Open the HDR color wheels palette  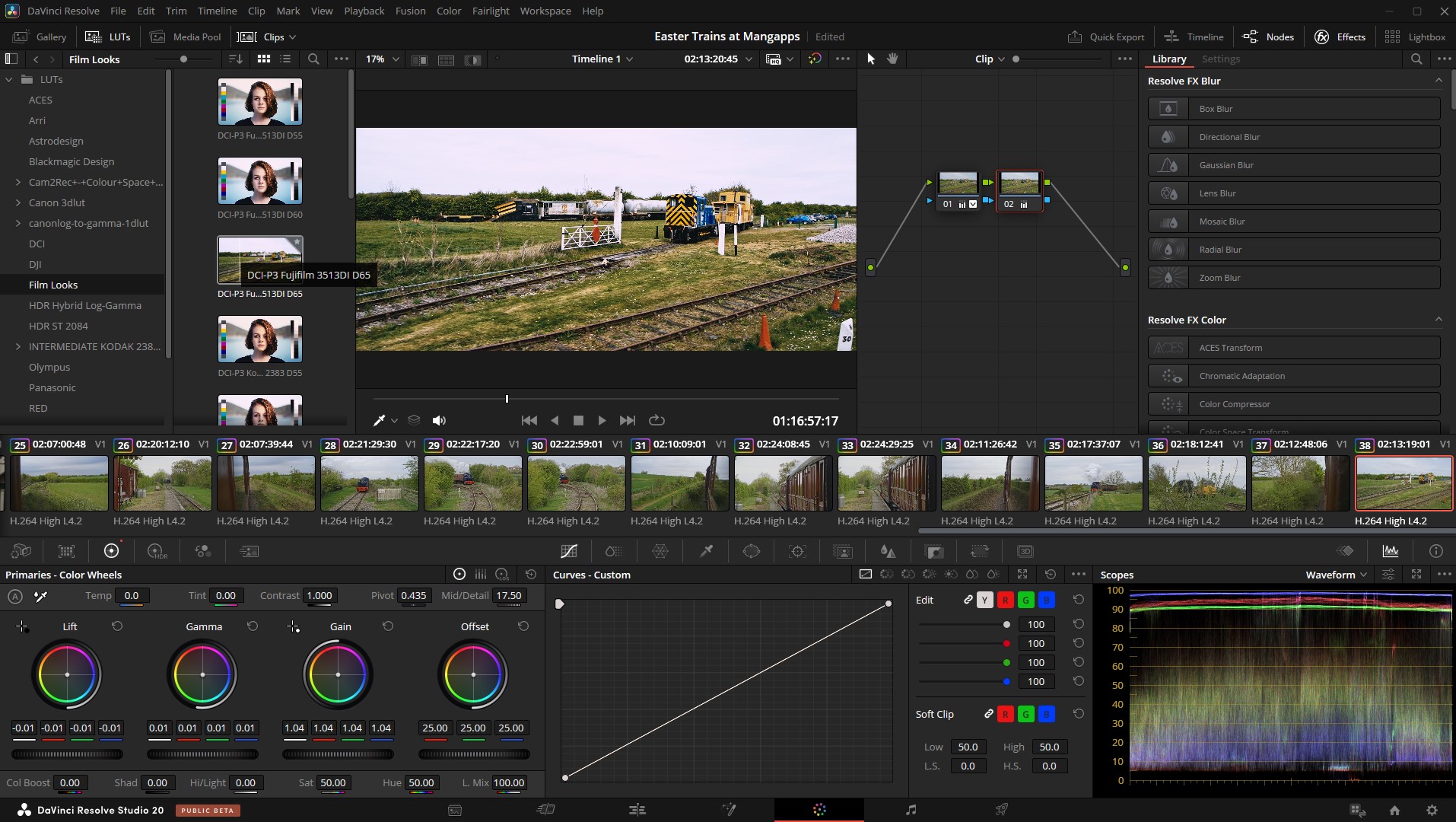coord(157,551)
